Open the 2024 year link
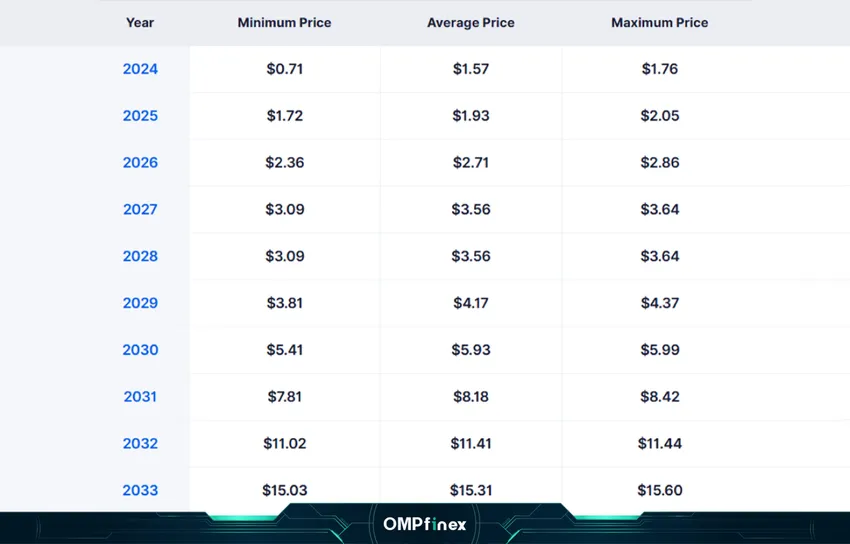The width and height of the screenshot is (850, 544). click(140, 69)
